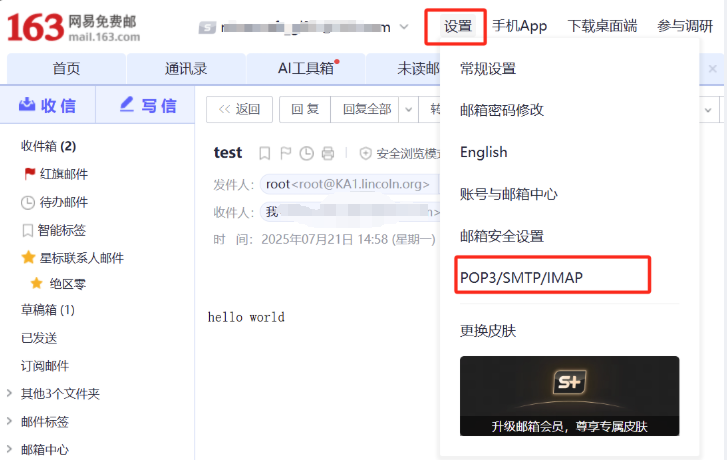Screen dimensions: 727x460
Task: Open the dropdown arrow next to 回复全部
Action: [x=408, y=110]
